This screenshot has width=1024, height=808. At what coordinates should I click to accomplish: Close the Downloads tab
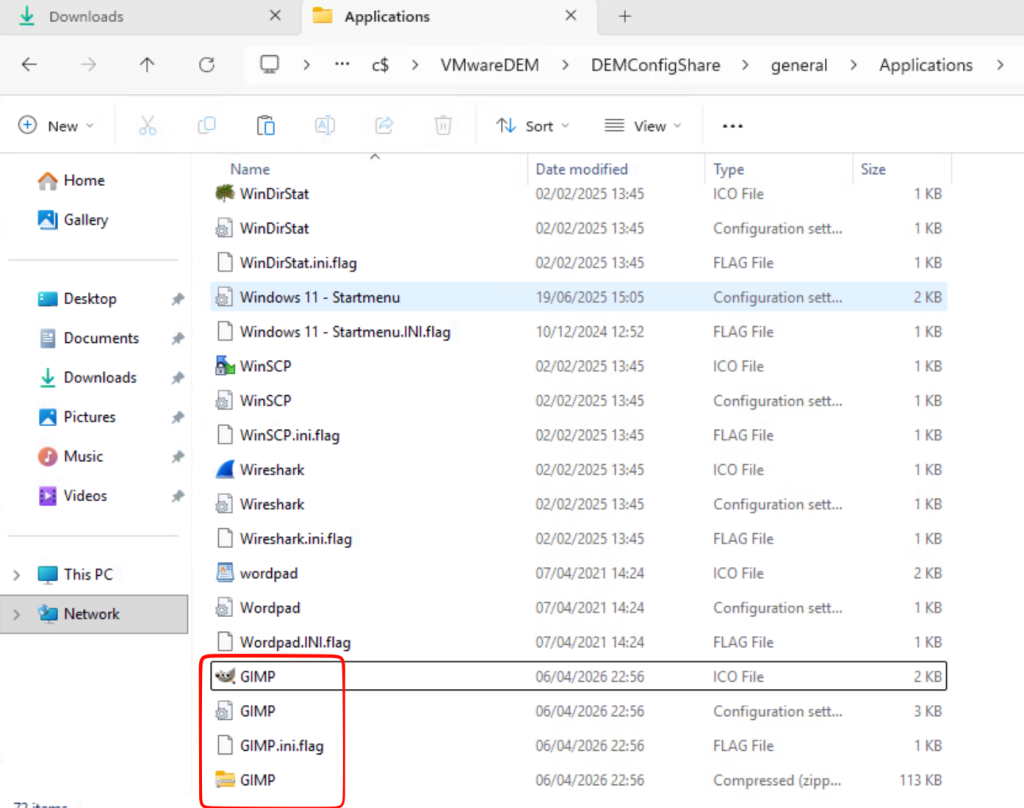pos(276,16)
